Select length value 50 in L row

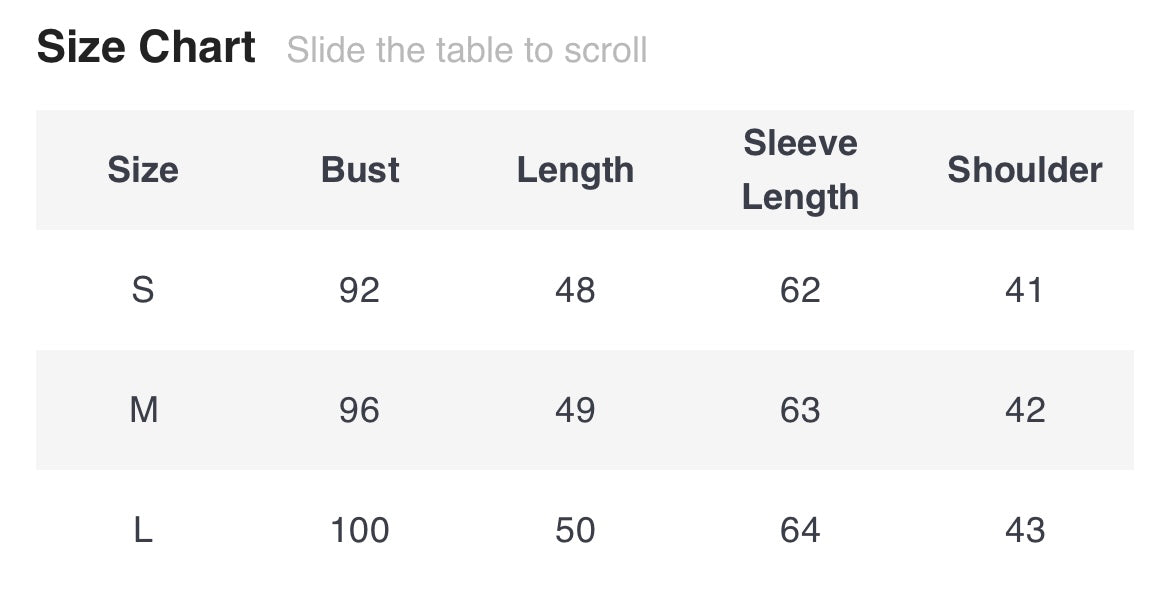point(575,530)
